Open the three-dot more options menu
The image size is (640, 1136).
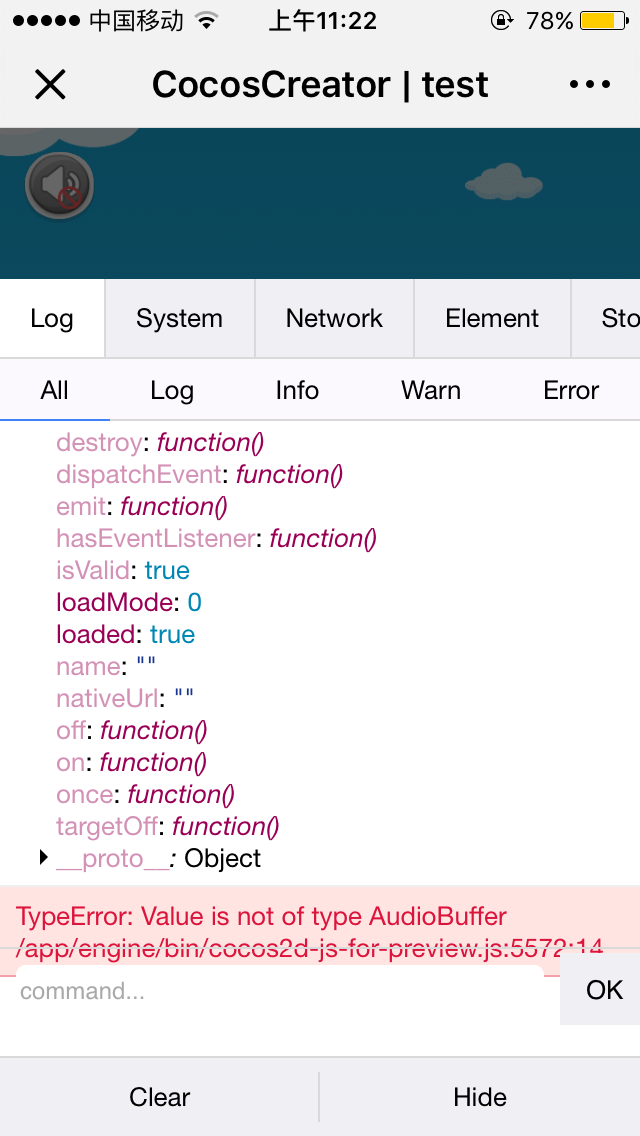589,85
